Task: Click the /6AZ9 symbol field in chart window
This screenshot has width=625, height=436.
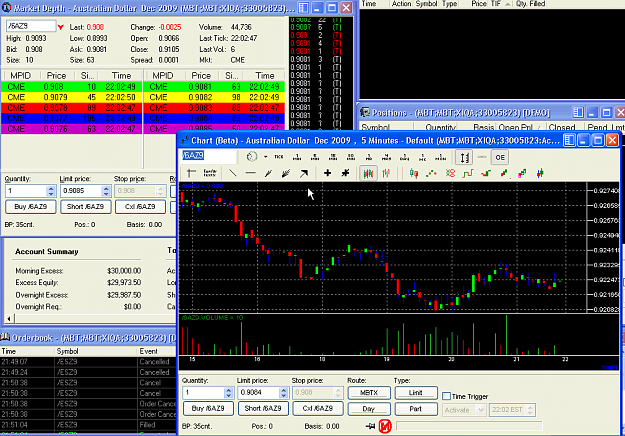Action: 209,156
